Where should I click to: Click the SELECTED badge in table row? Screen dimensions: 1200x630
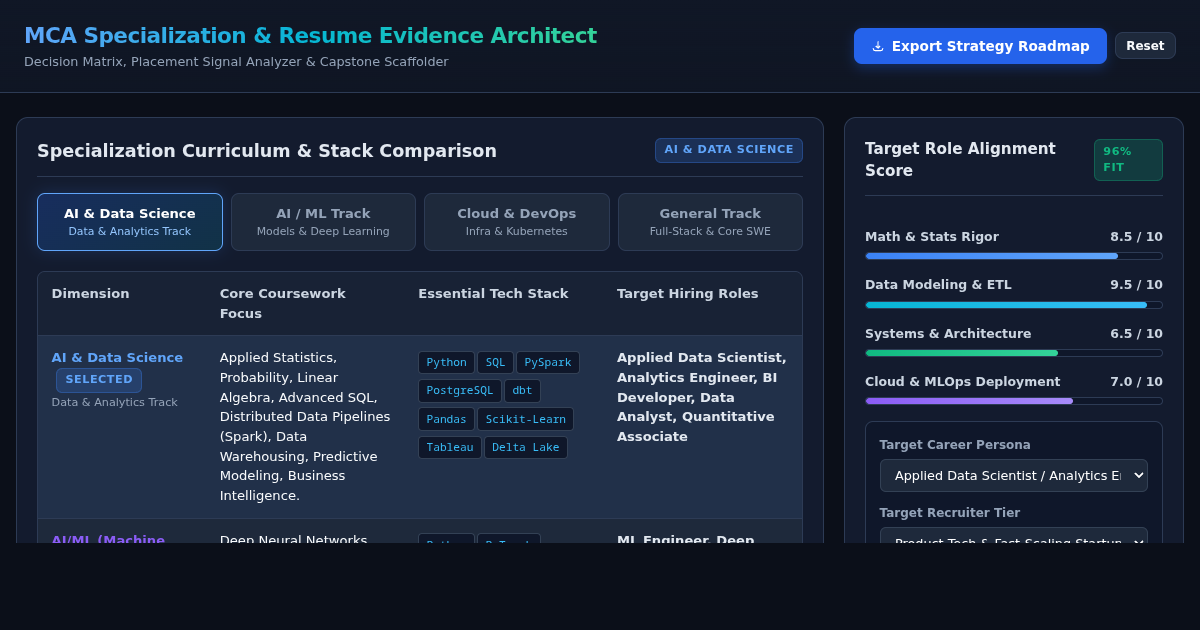coord(99,380)
